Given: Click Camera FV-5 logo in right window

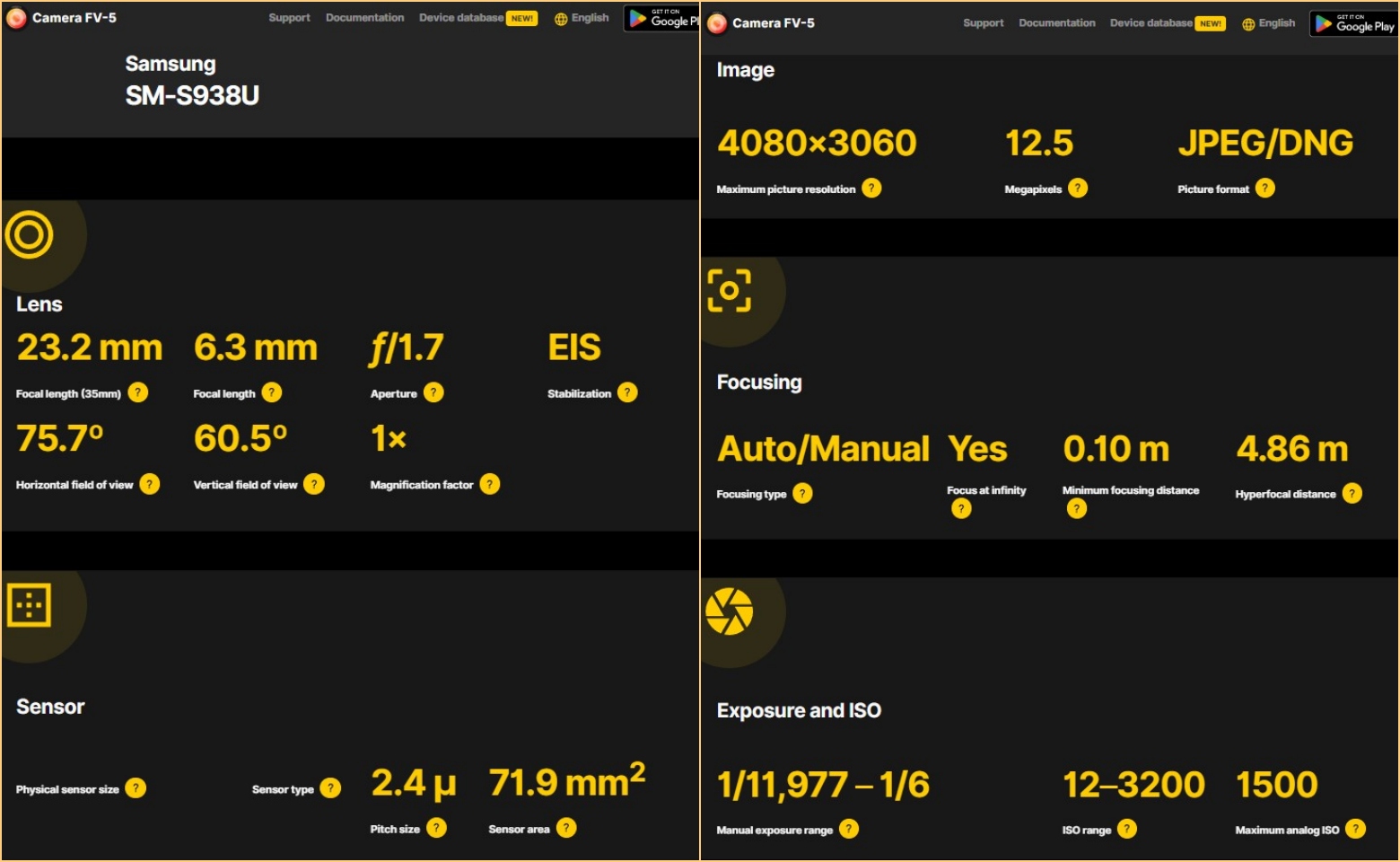Looking at the screenshot, I should pyautogui.click(x=717, y=23).
